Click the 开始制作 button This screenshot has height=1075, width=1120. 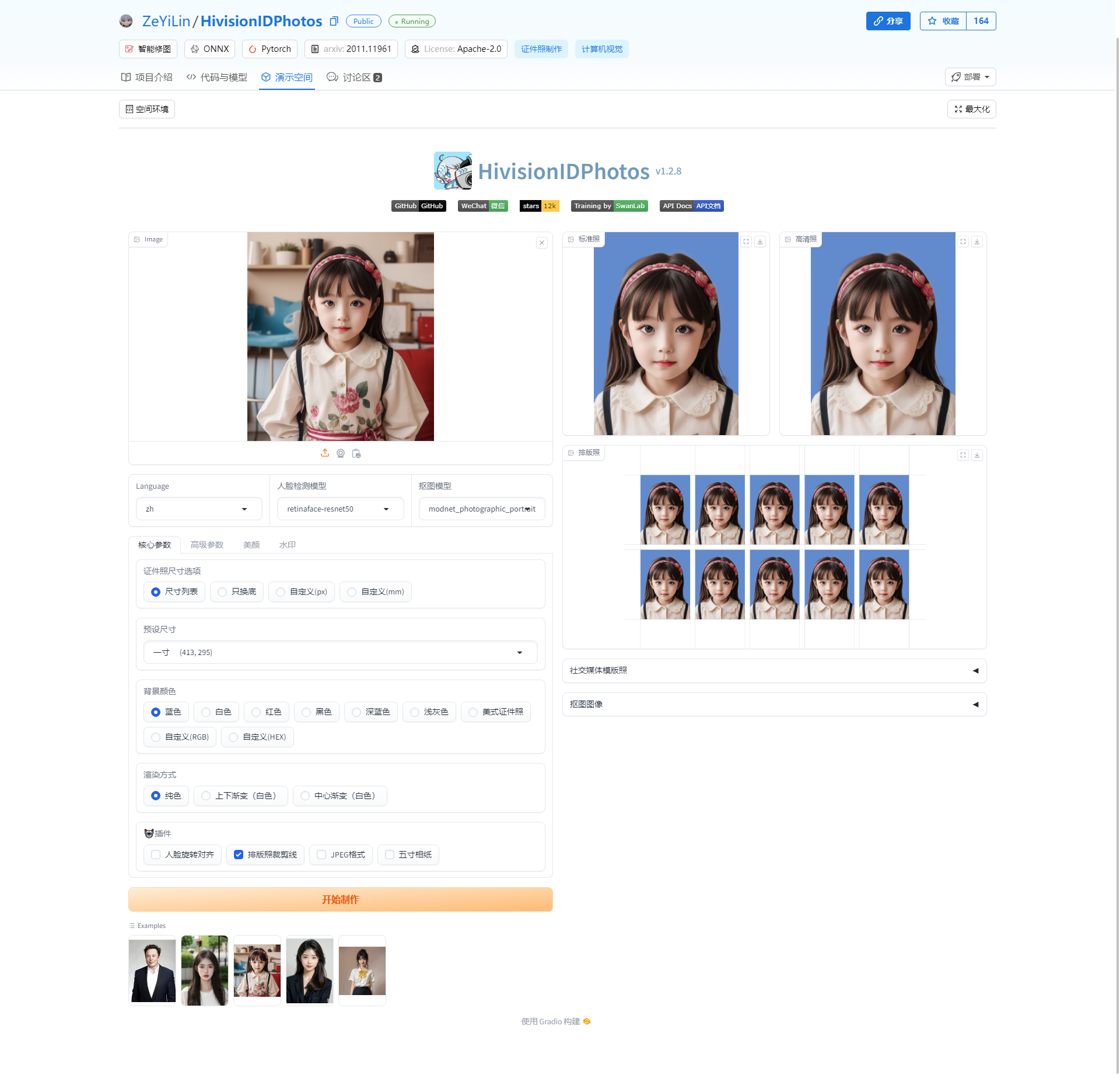click(x=340, y=899)
